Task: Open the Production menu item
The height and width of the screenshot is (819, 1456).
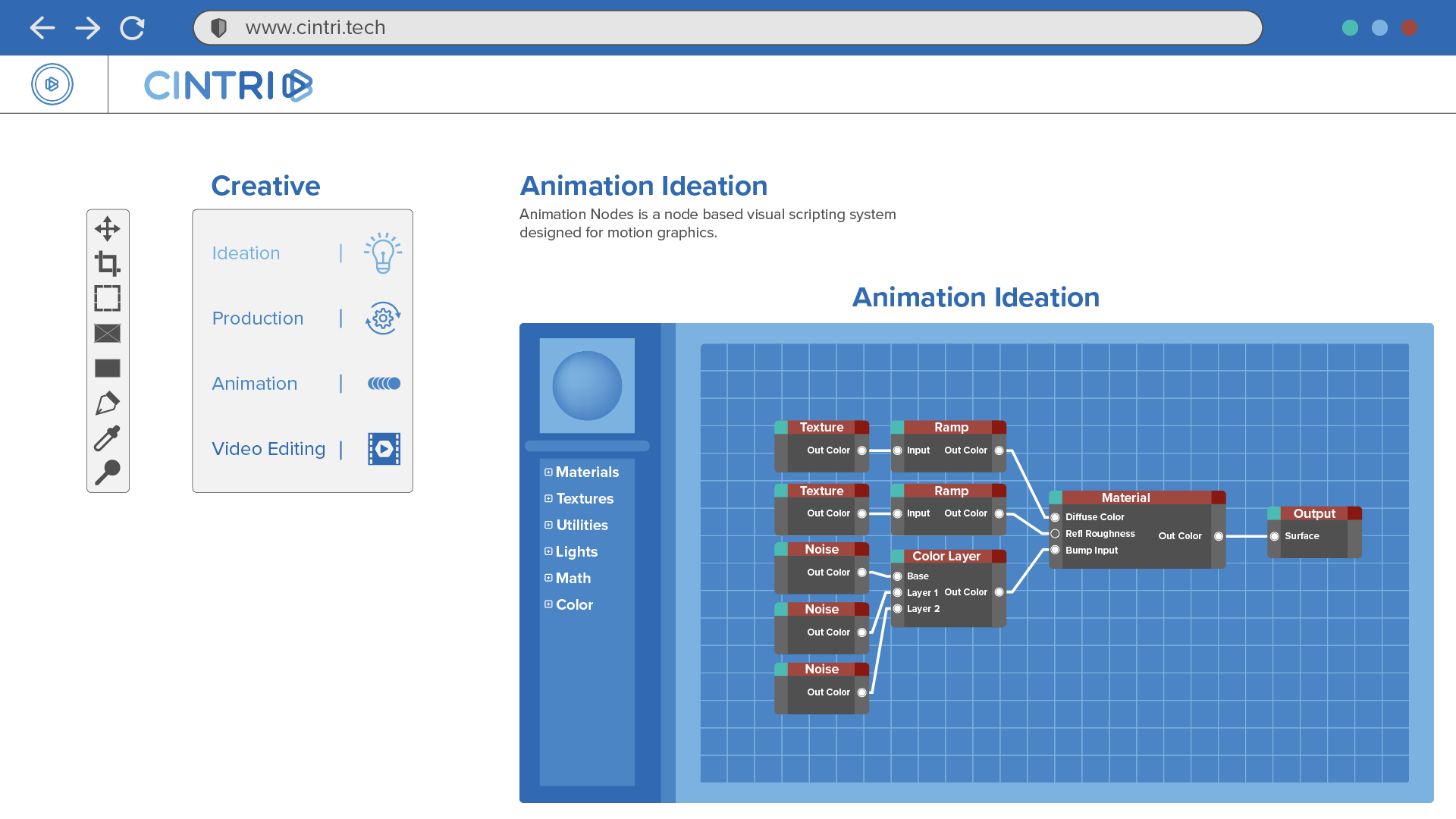Action: tap(258, 318)
